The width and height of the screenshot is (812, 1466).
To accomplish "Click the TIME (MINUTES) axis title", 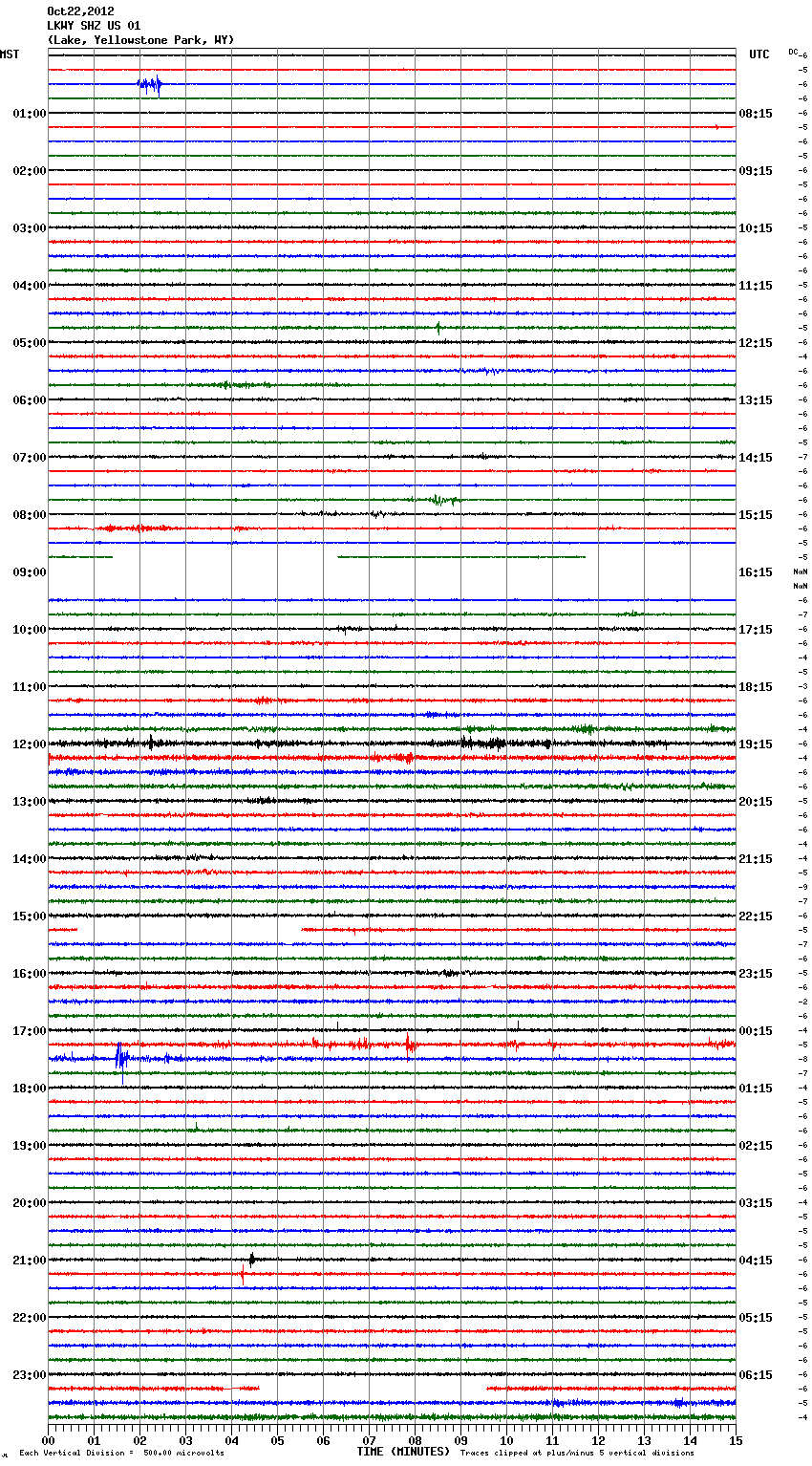I will [x=403, y=1452].
